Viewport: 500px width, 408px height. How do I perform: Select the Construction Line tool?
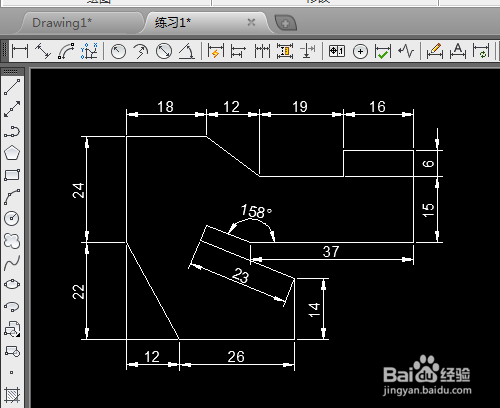tap(12, 109)
